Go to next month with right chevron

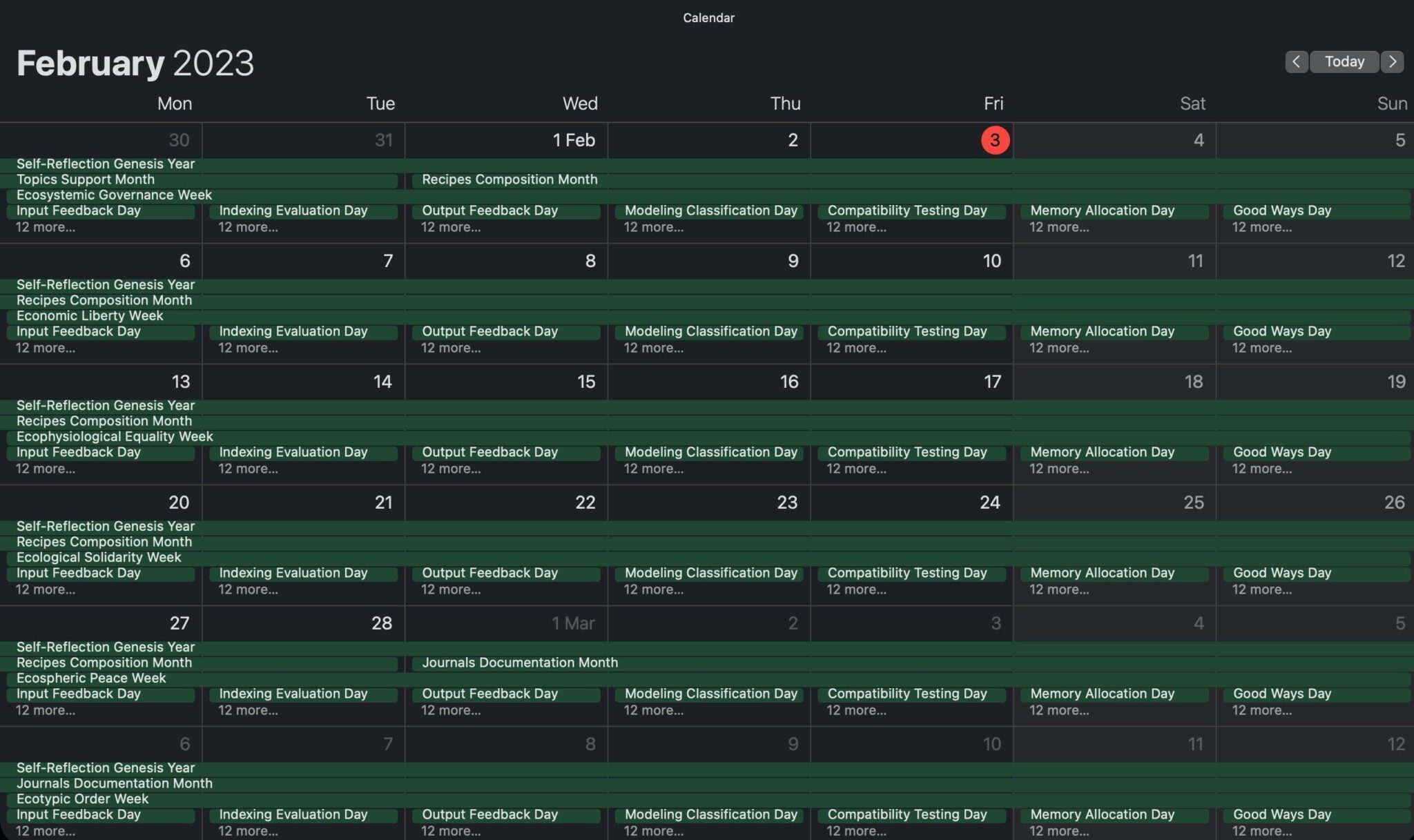coord(1393,61)
